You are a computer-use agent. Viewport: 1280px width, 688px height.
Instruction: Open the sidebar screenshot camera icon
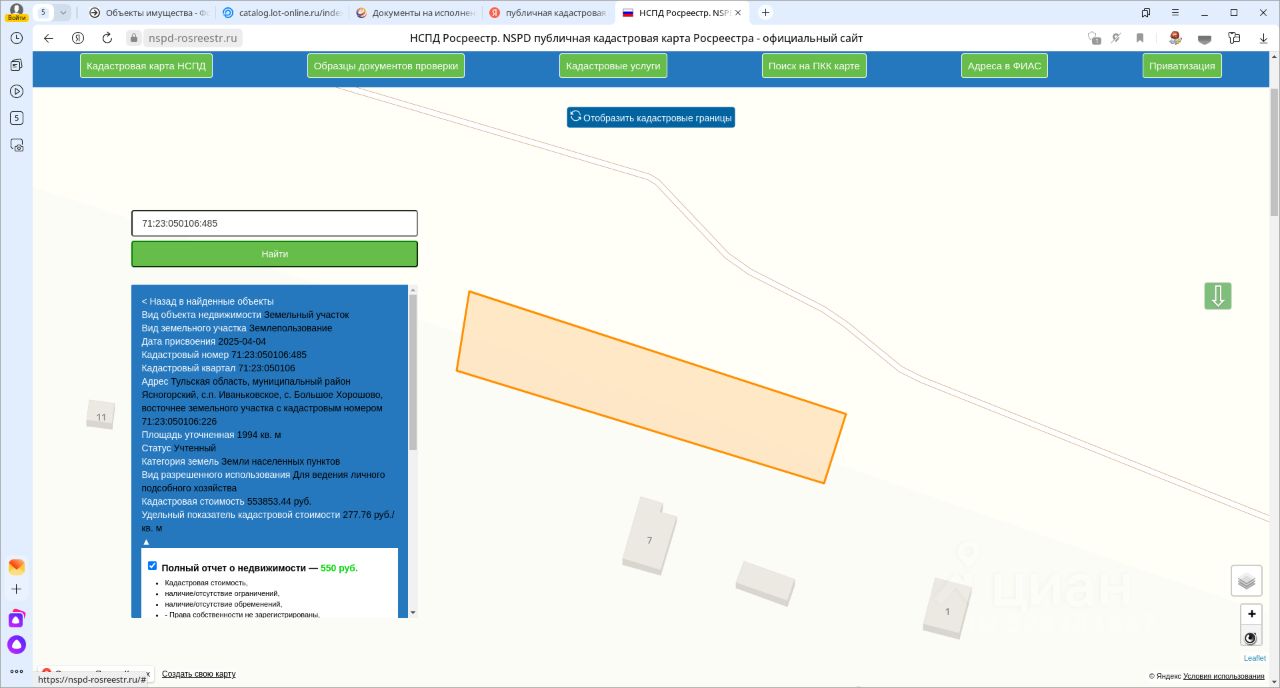[x=16, y=145]
